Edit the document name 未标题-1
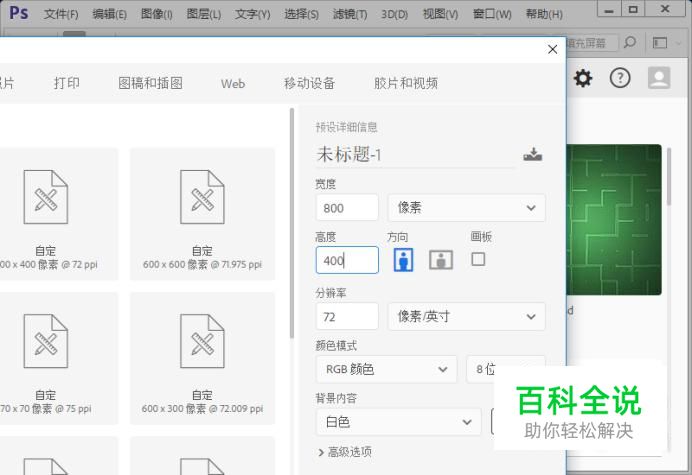Viewport: 692px width, 475px height. coord(415,155)
